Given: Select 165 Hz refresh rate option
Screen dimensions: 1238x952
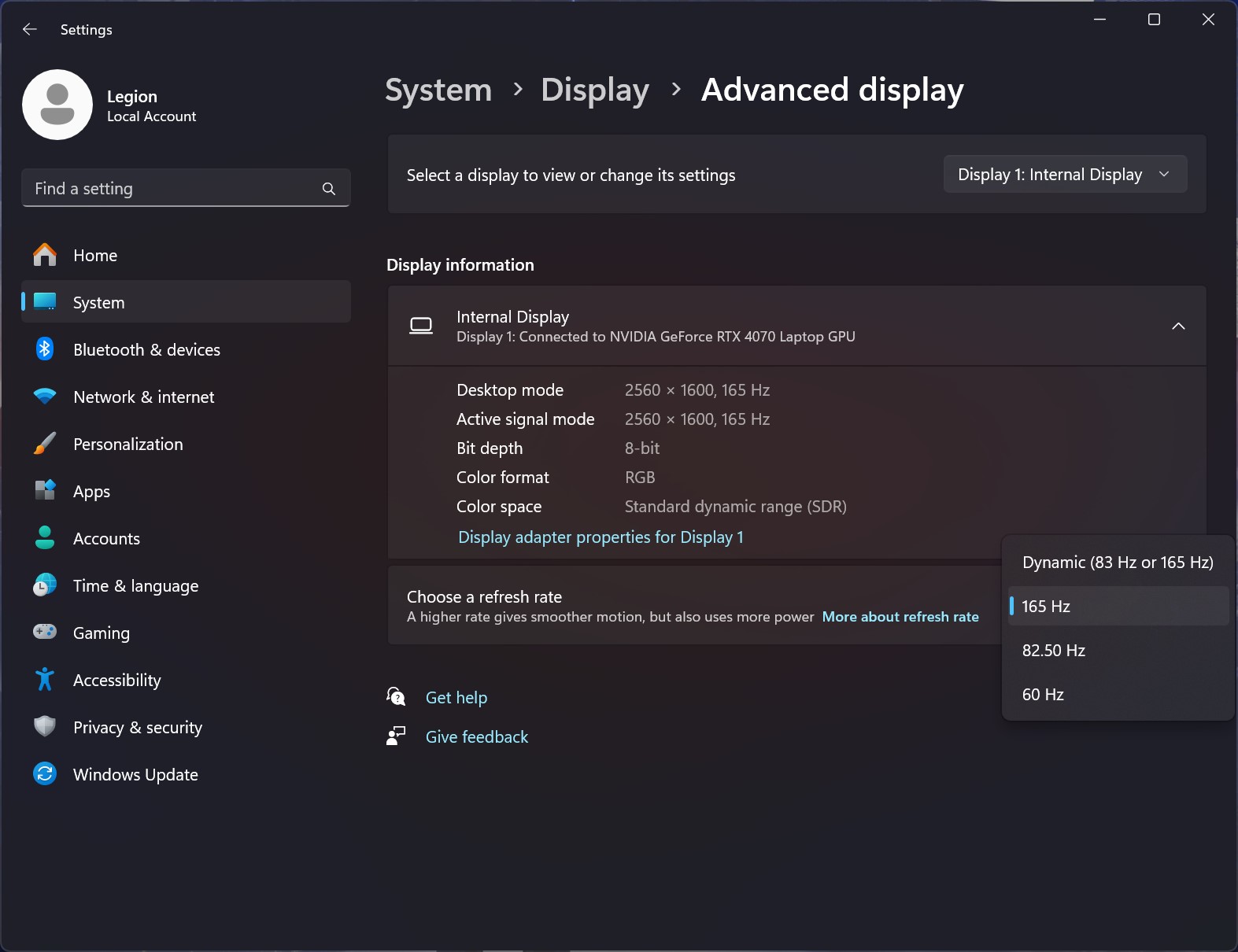Looking at the screenshot, I should click(x=1118, y=606).
